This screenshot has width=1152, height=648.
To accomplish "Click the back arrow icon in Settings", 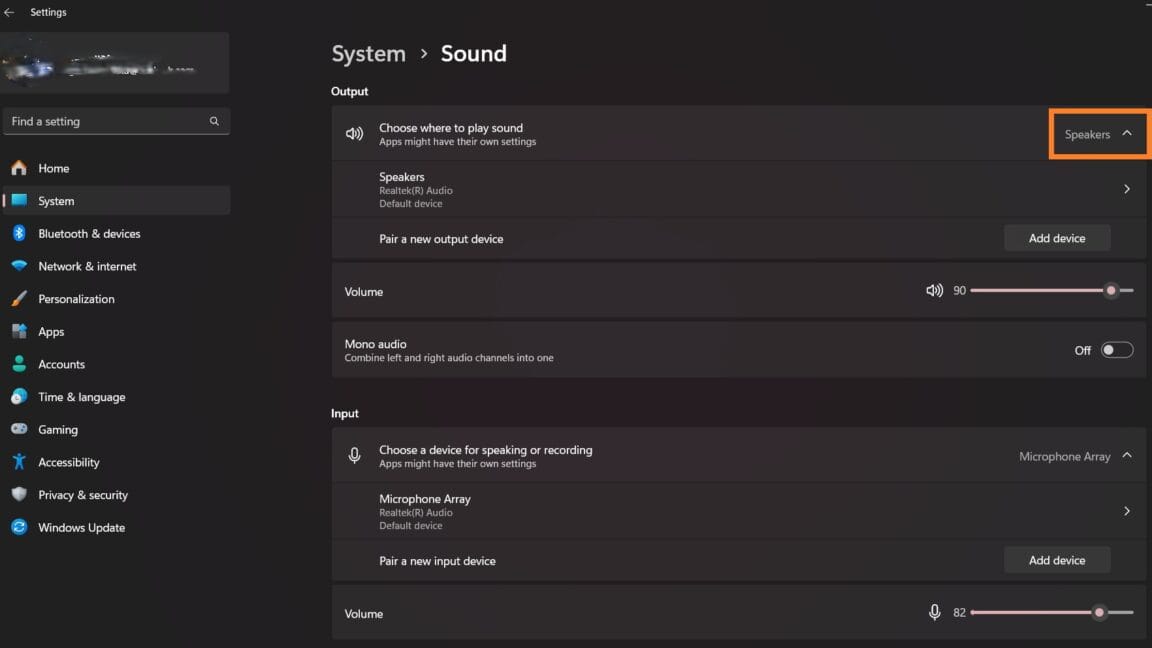I will point(9,12).
